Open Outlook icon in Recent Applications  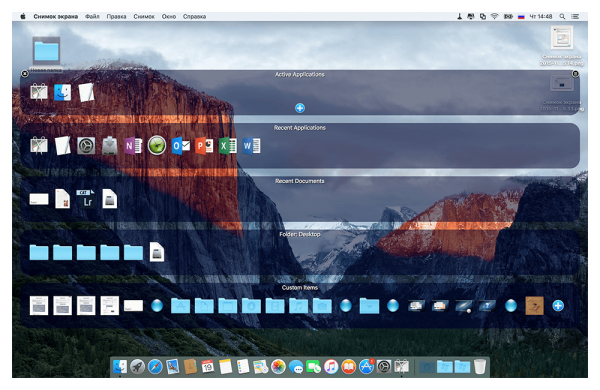(x=181, y=146)
